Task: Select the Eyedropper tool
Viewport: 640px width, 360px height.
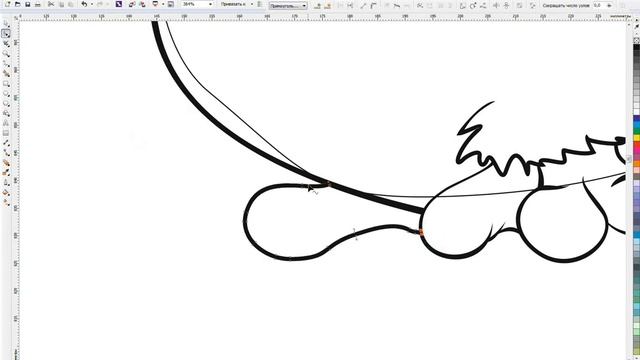Action: 6,173
